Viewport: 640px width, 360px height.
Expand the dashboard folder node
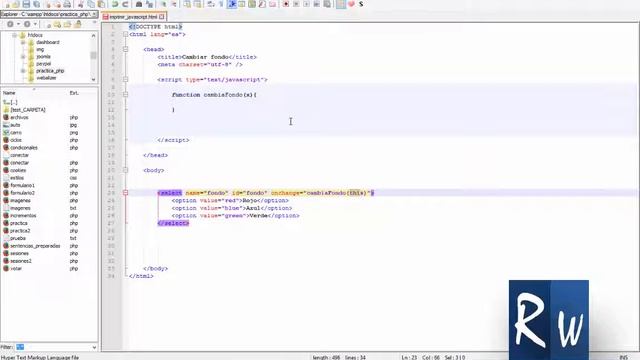coord(23,42)
